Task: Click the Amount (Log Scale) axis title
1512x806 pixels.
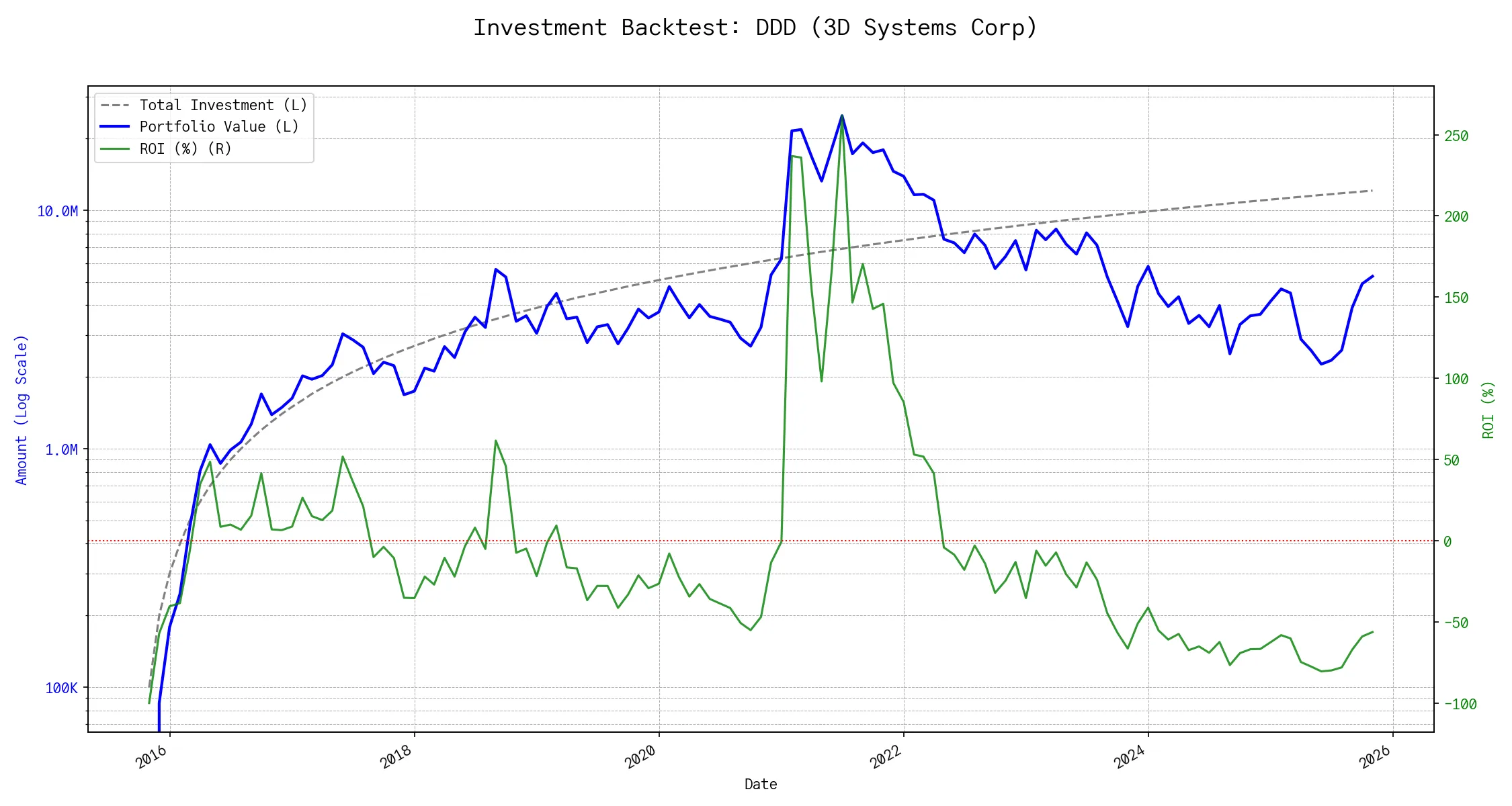Action: click(x=22, y=410)
